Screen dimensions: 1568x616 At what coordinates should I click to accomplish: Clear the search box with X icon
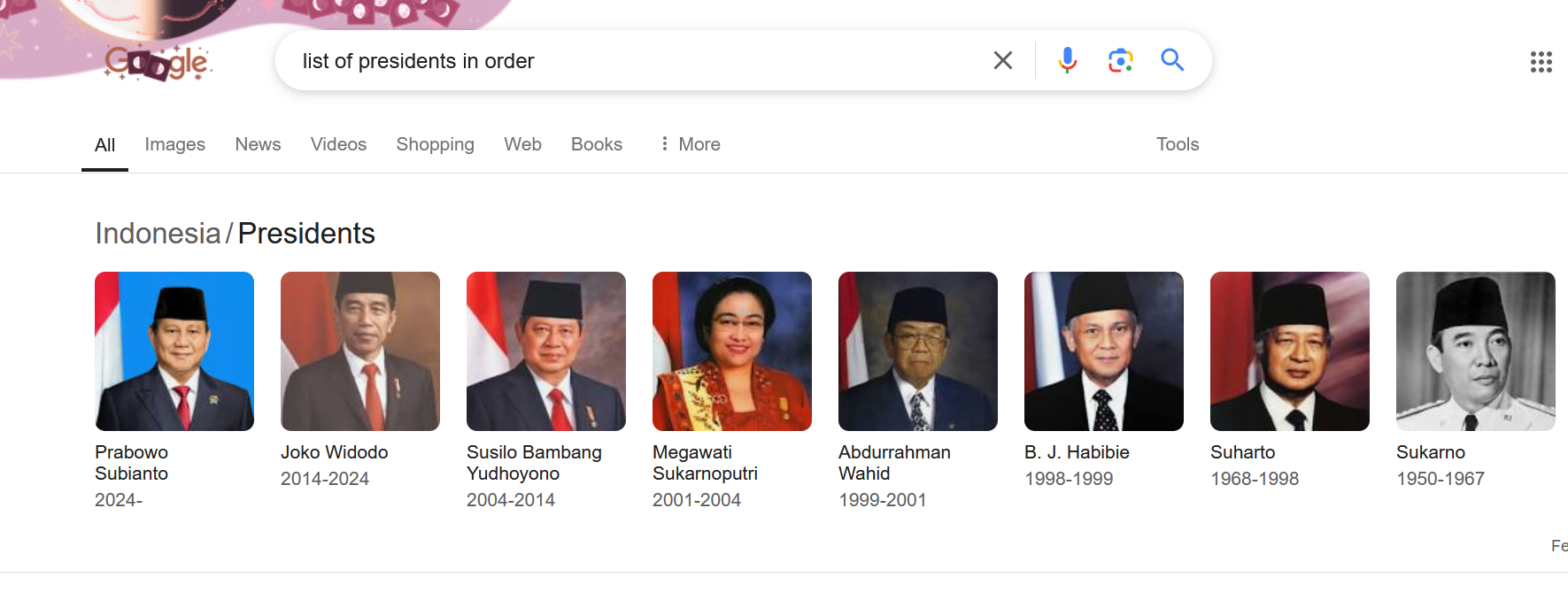[x=1002, y=60]
